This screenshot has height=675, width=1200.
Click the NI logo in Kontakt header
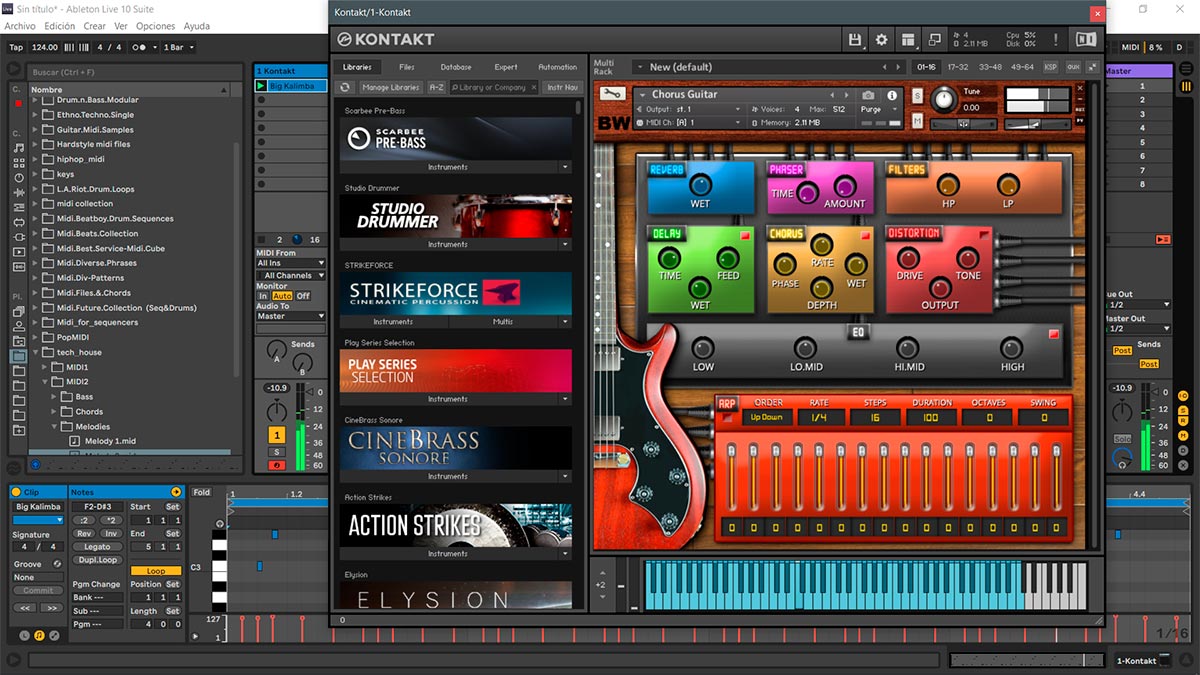point(1085,40)
